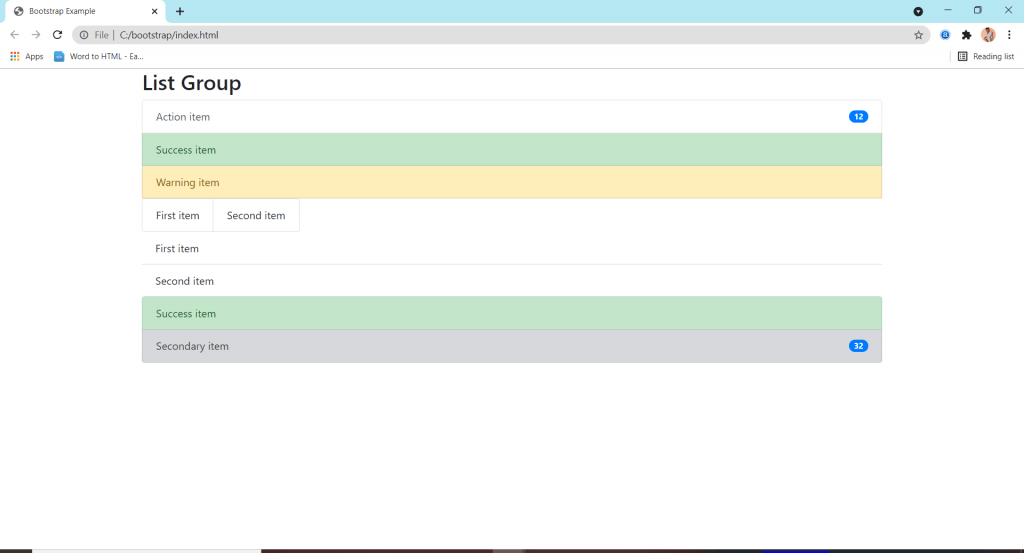Close the Chrome window
Screen dimensions: 1024x553
coord(1008,10)
